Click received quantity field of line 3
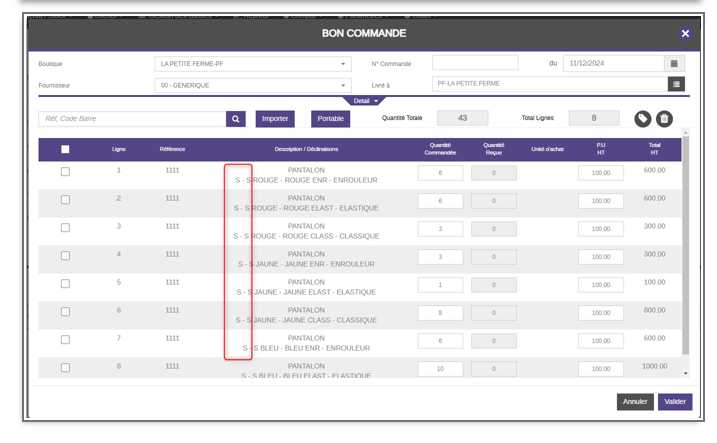717x443 pixels. pyautogui.click(x=494, y=229)
